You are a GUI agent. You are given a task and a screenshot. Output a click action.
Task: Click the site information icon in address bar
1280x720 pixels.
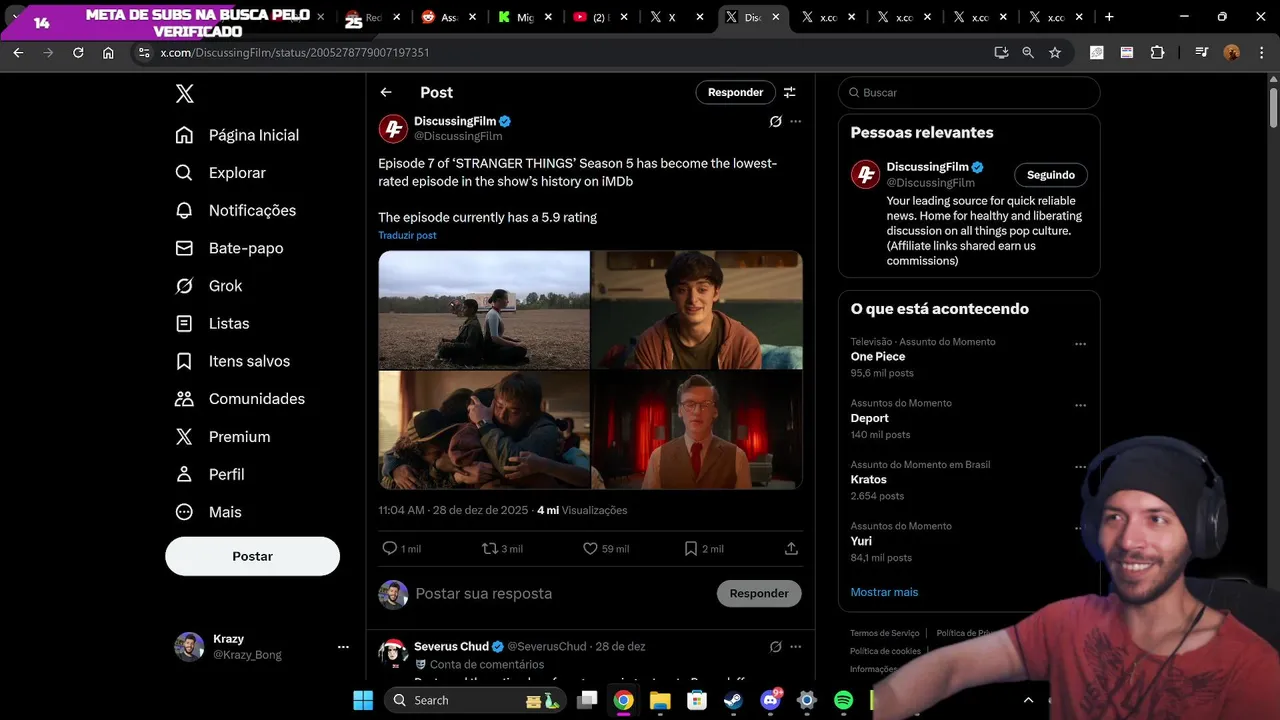[143, 53]
